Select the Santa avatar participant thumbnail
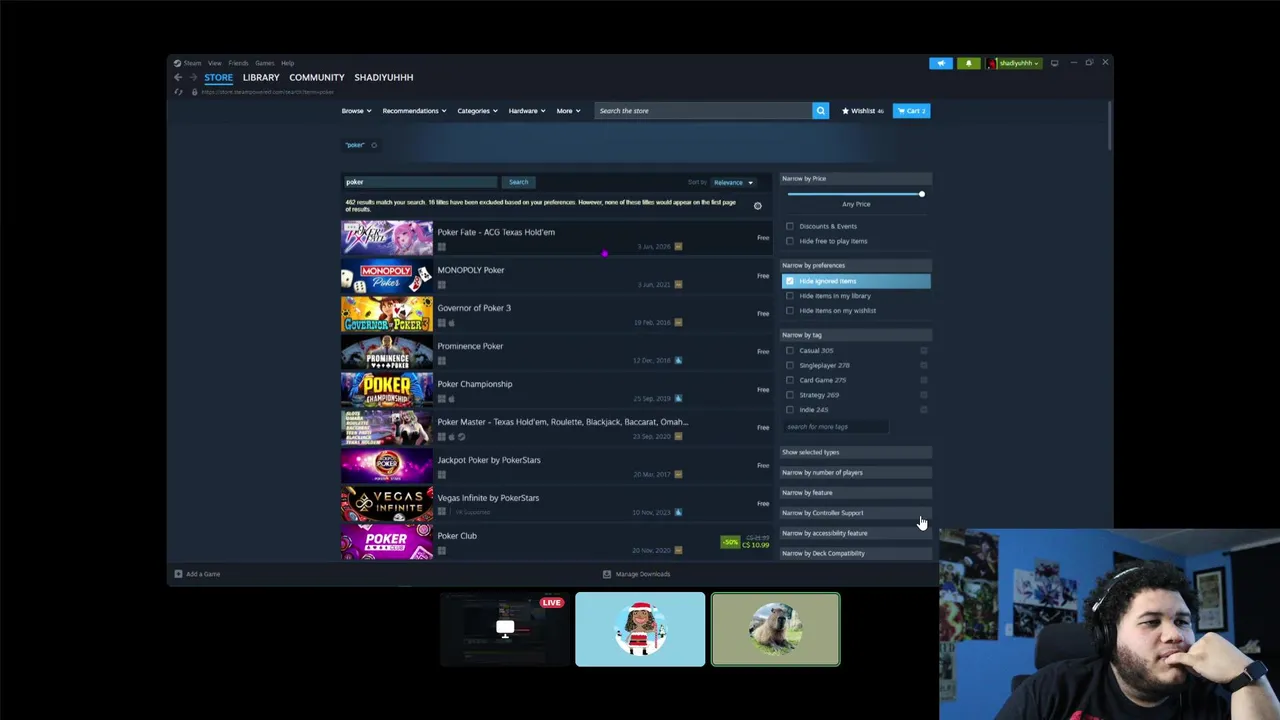1280x720 pixels. [640, 629]
